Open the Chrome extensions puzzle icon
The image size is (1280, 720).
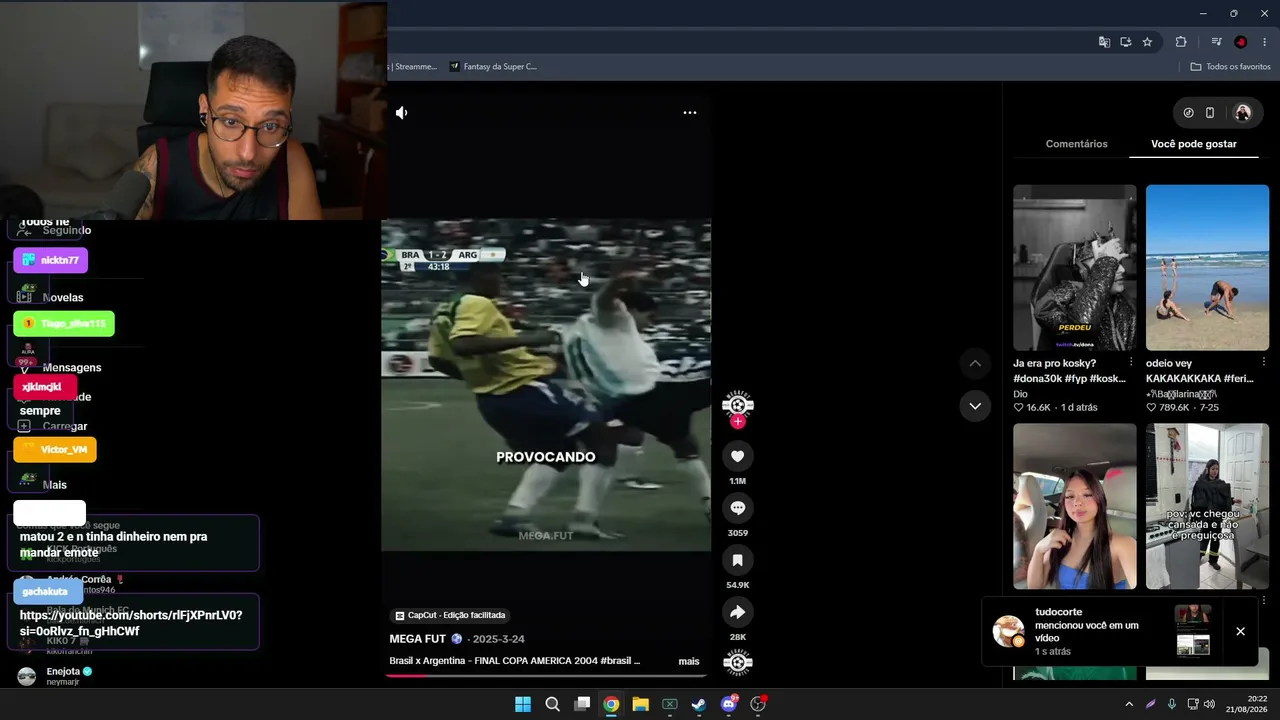(x=1181, y=42)
